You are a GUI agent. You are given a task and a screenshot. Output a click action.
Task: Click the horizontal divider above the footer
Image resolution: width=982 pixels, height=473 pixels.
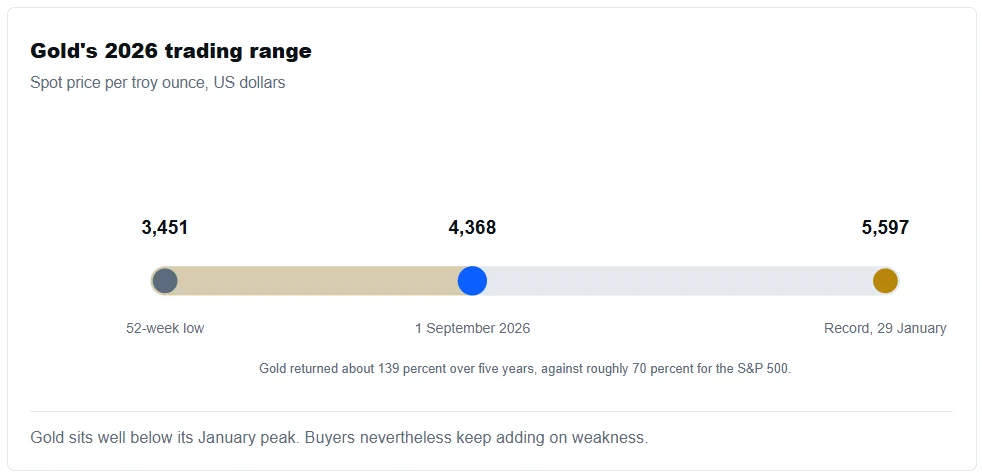click(x=491, y=412)
